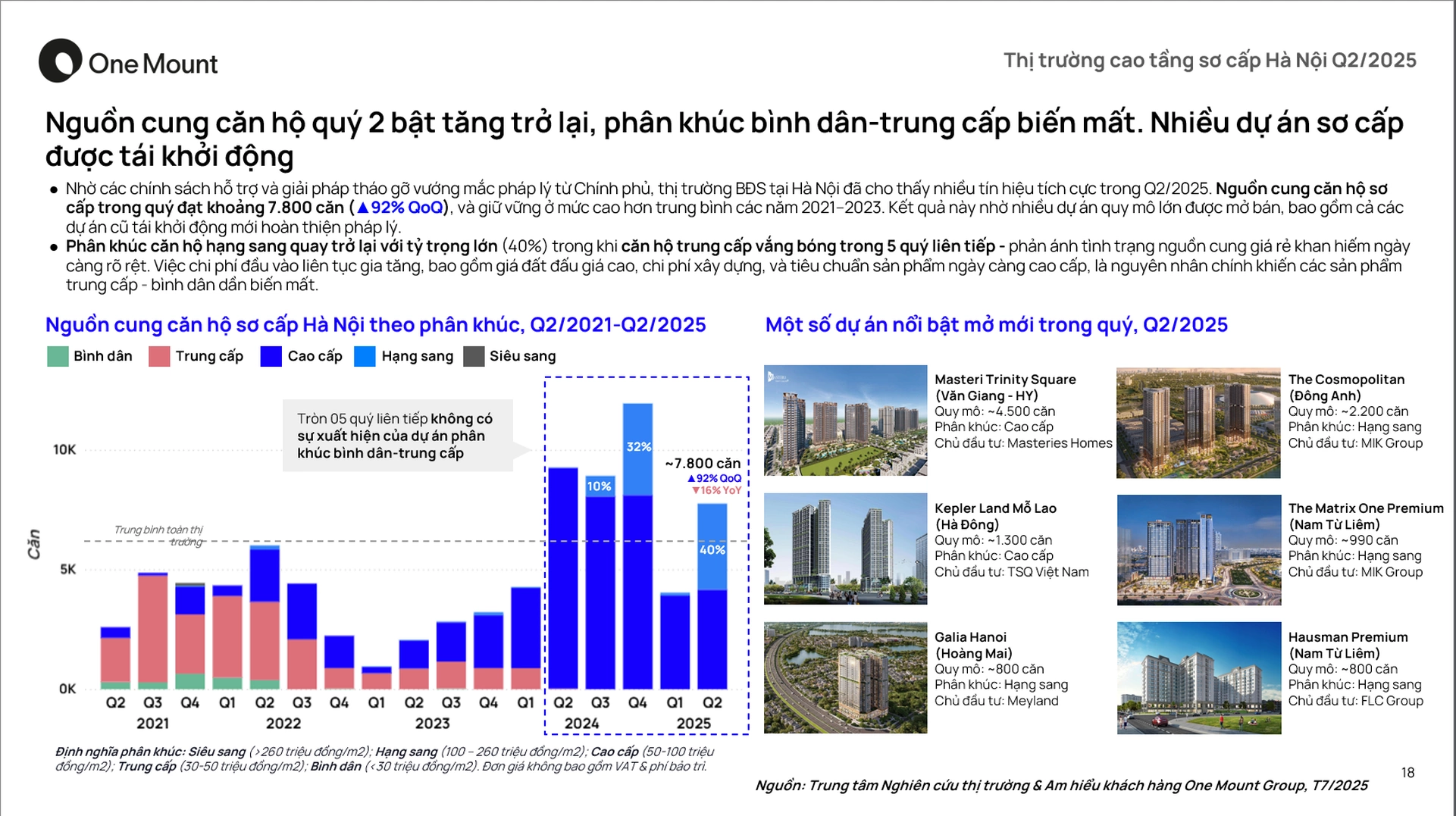
Task: Click the '10K' axis label
Action: point(64,450)
